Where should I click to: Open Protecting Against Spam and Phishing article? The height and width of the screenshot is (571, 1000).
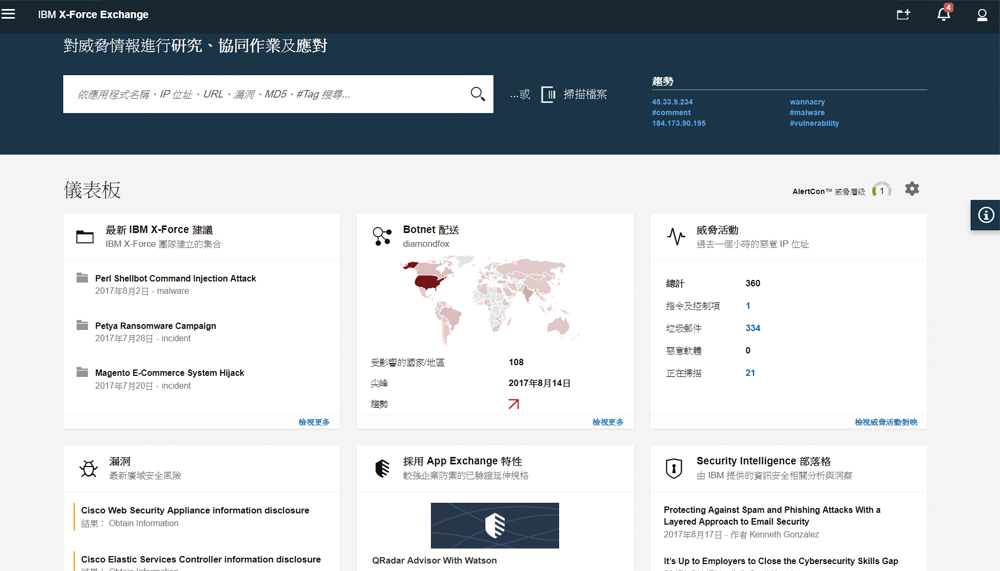click(x=772, y=515)
